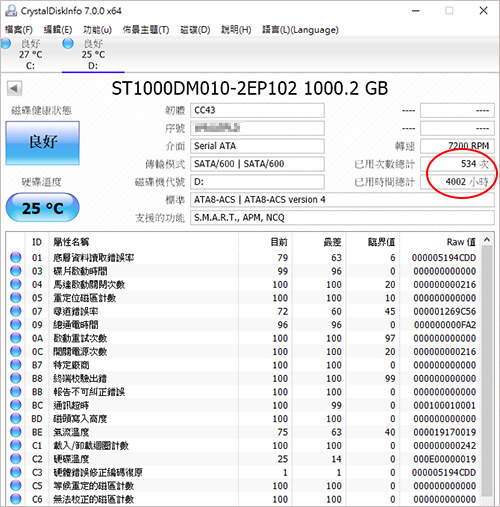Viewport: 500px width, 507px height.
Task: Click the disk model title ST1000DM010-2EP102
Action: (204, 89)
